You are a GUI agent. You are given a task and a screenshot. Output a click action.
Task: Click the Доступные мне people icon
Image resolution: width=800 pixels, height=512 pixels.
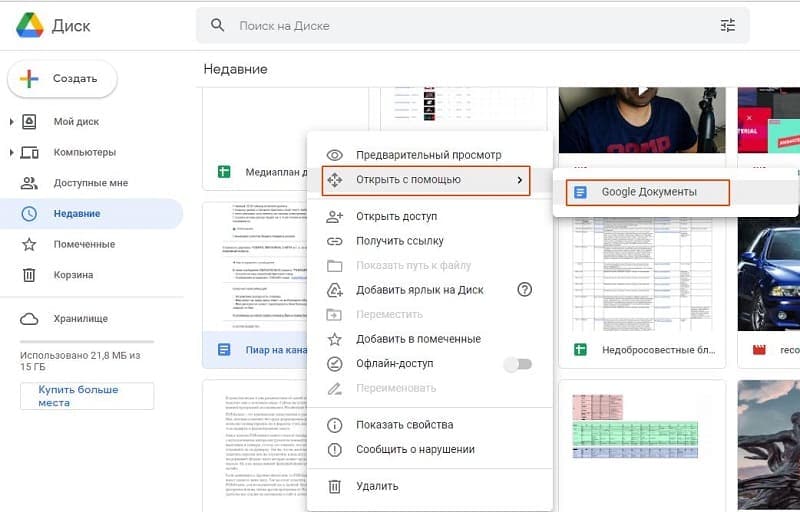click(29, 183)
